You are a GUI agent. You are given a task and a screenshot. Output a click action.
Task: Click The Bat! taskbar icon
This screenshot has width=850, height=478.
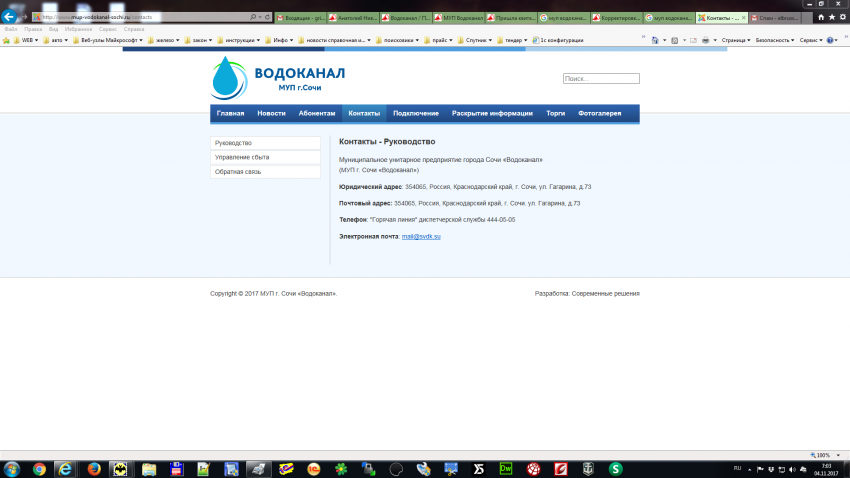click(x=121, y=468)
